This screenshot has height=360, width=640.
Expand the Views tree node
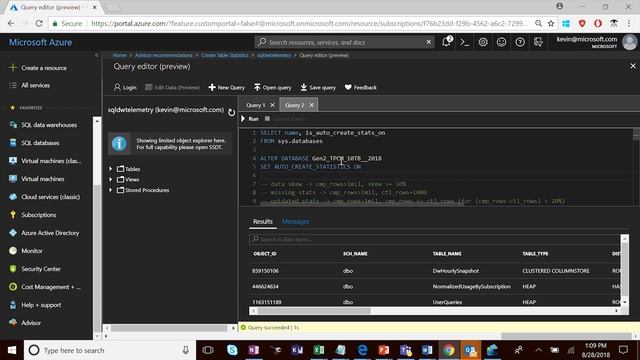(x=111, y=179)
